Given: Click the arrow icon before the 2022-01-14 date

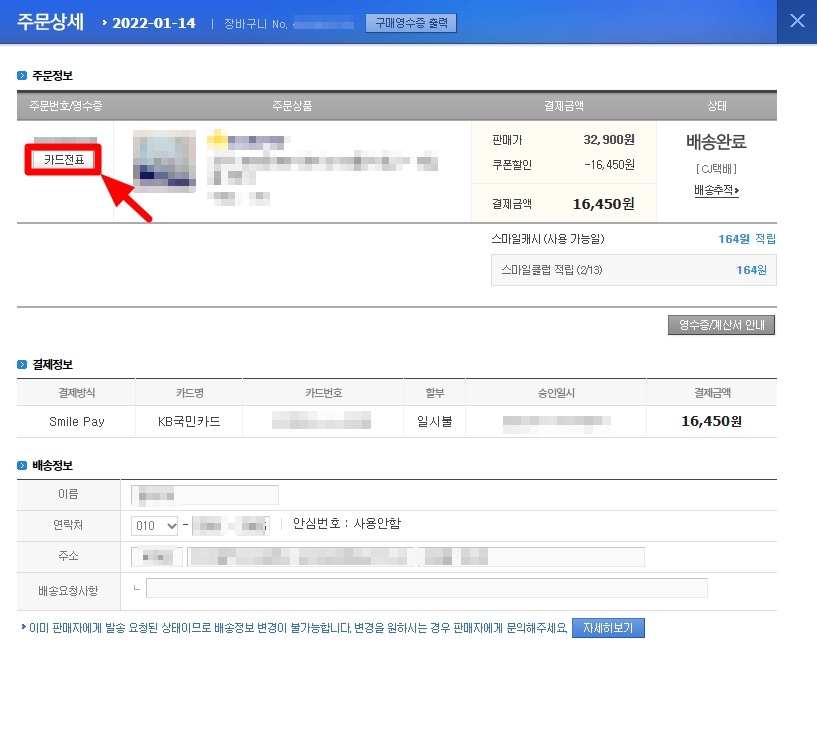Looking at the screenshot, I should 103,22.
